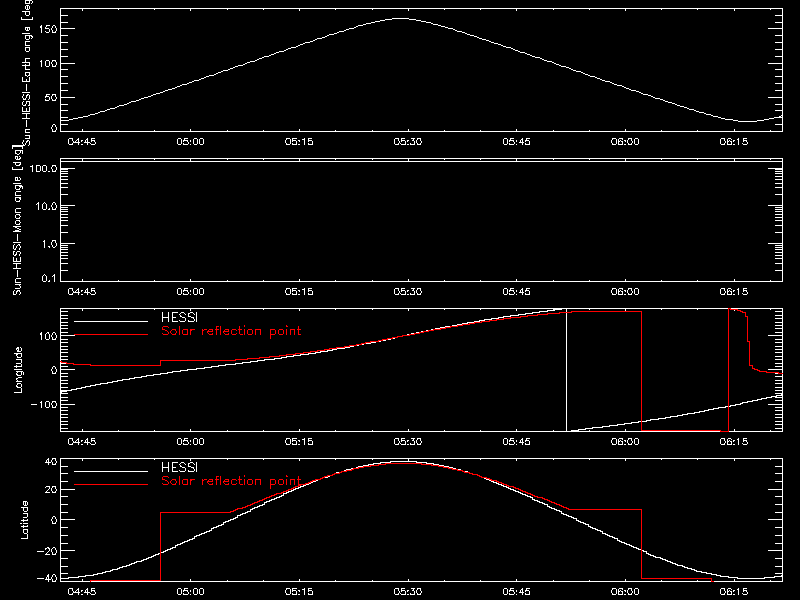Click the Sun-HESSI-Earth angle axis title
The image size is (800, 600).
(27, 72)
